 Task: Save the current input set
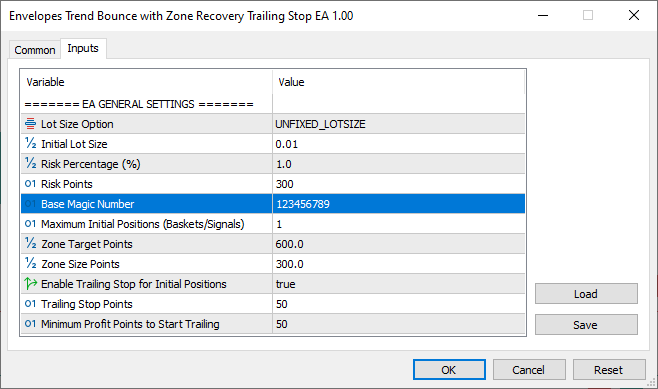586,325
